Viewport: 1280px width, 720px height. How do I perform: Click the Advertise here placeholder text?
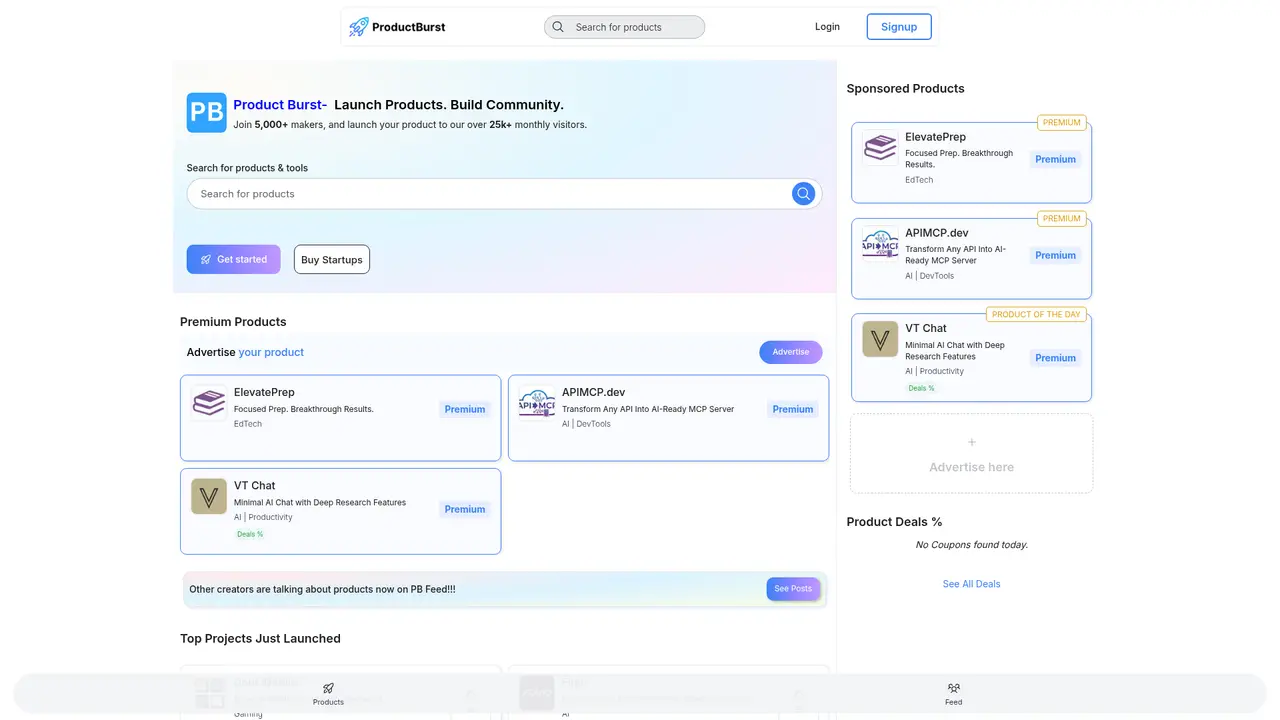pos(972,467)
